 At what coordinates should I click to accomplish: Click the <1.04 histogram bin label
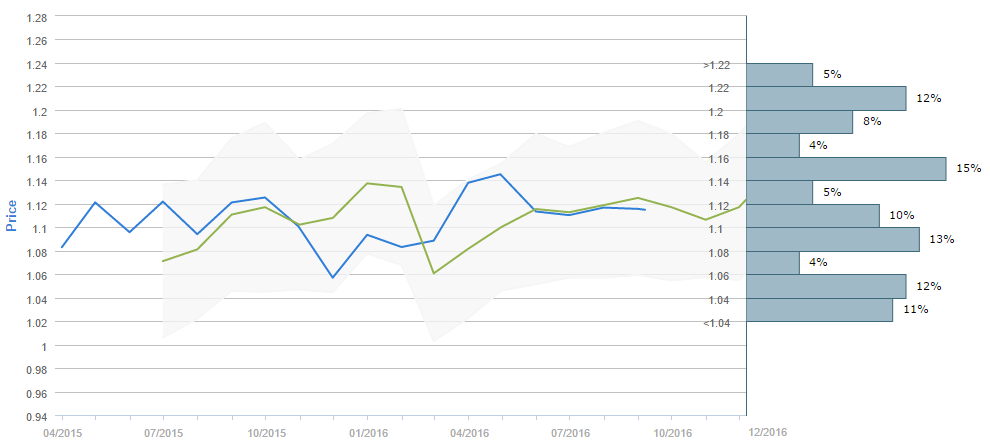pyautogui.click(x=716, y=322)
